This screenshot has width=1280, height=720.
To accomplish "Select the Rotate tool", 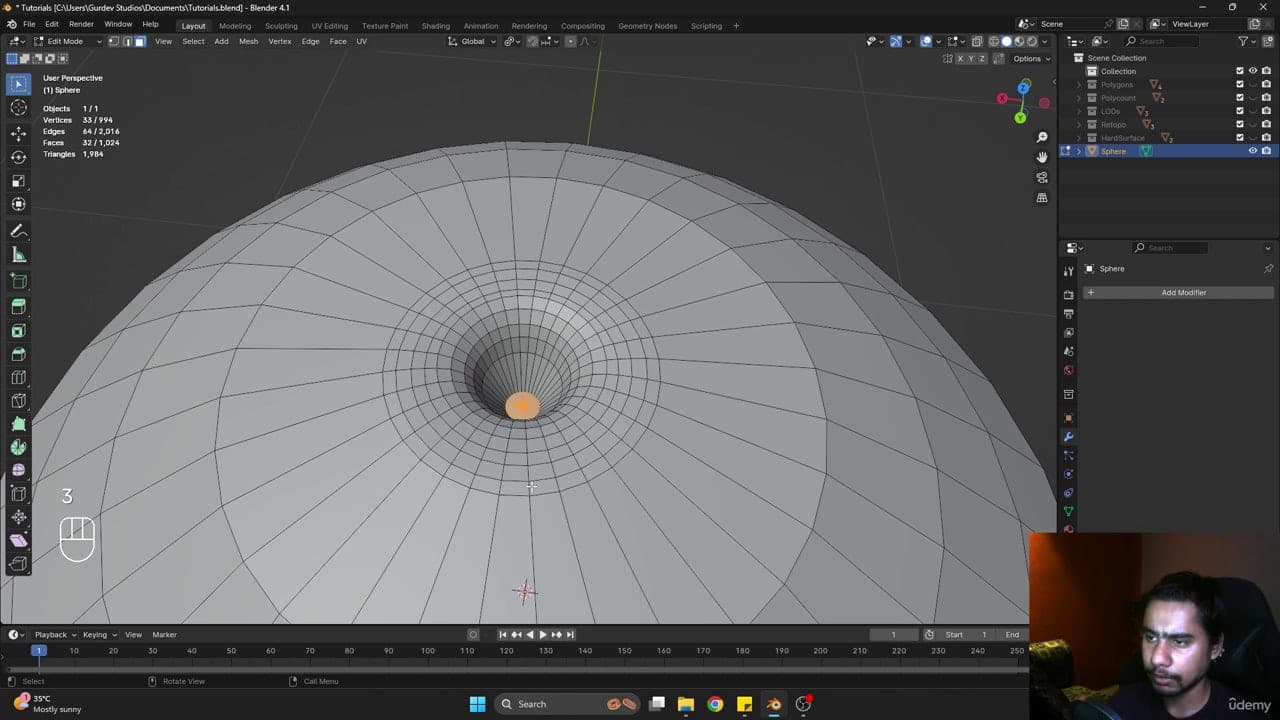I will (x=18, y=157).
